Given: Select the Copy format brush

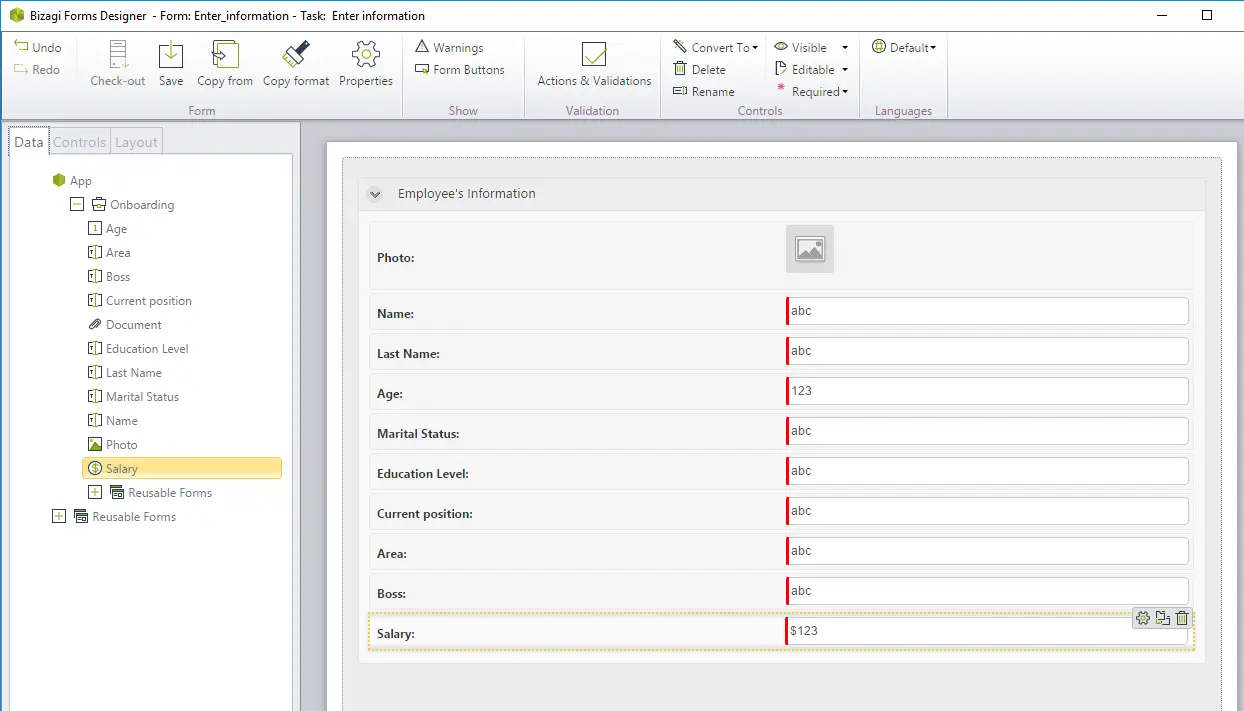Looking at the screenshot, I should (296, 64).
